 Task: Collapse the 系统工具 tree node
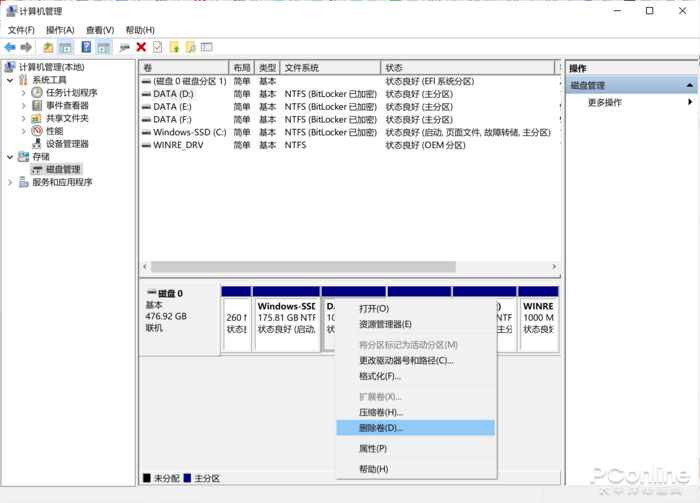coord(10,80)
